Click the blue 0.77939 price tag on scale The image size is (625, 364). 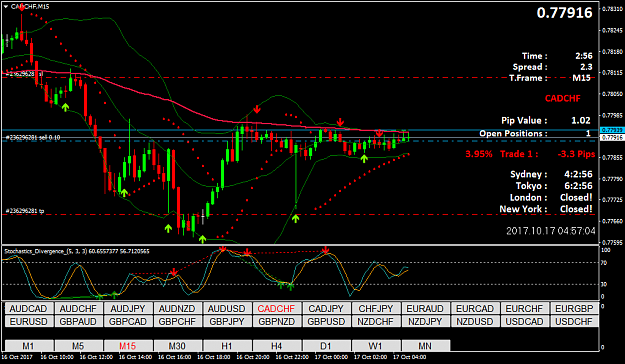coord(612,130)
